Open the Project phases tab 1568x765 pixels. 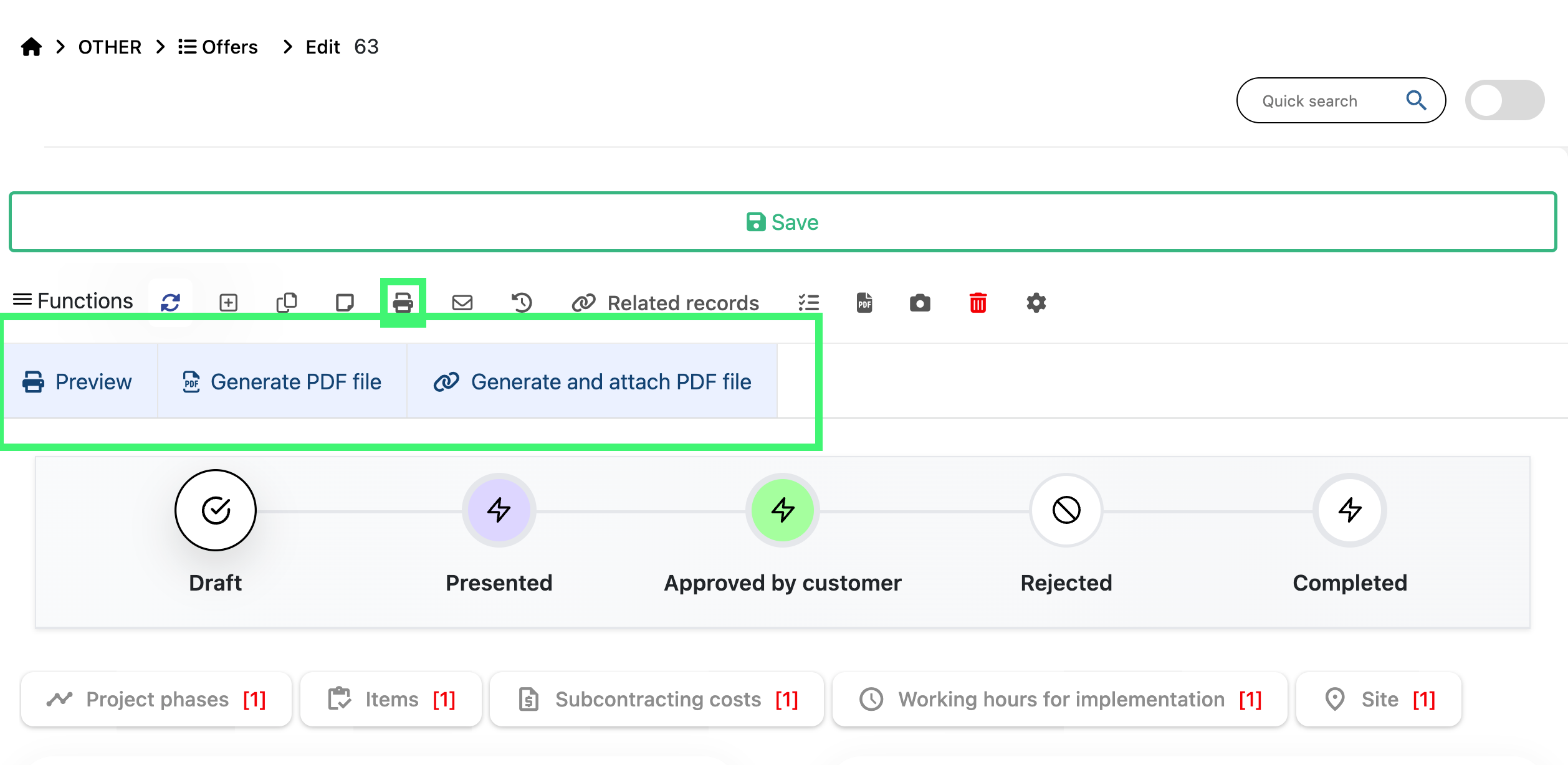point(156,699)
